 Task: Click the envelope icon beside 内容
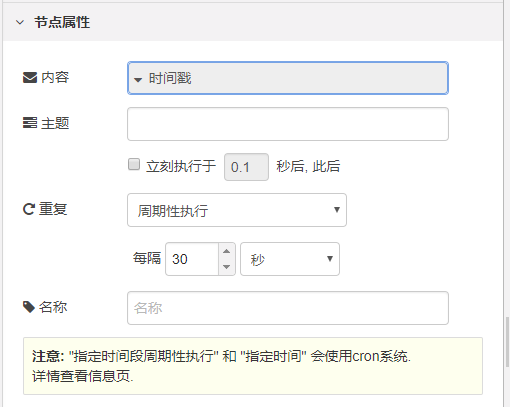(x=30, y=78)
